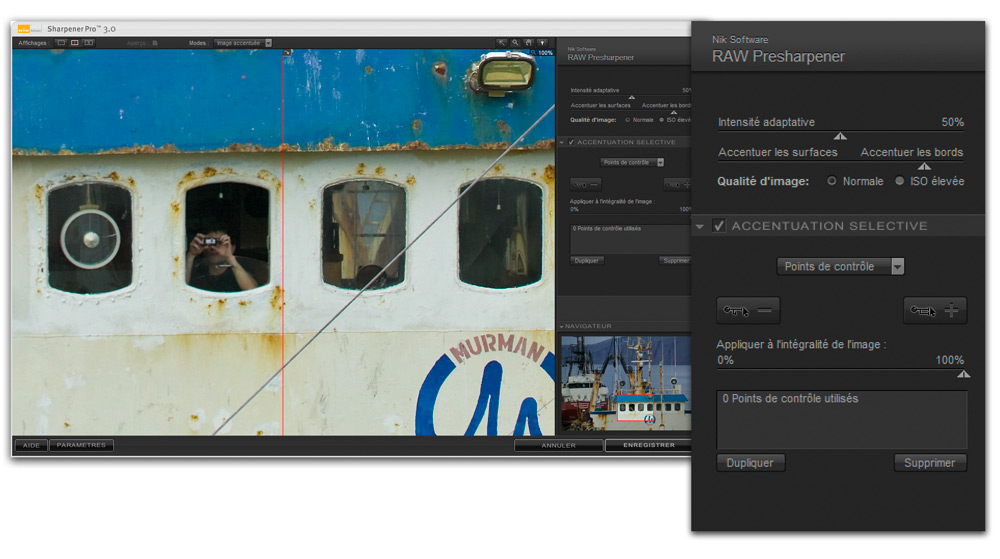Click remove control point button in small panel
The height and width of the screenshot is (559, 1000).
click(x=585, y=185)
